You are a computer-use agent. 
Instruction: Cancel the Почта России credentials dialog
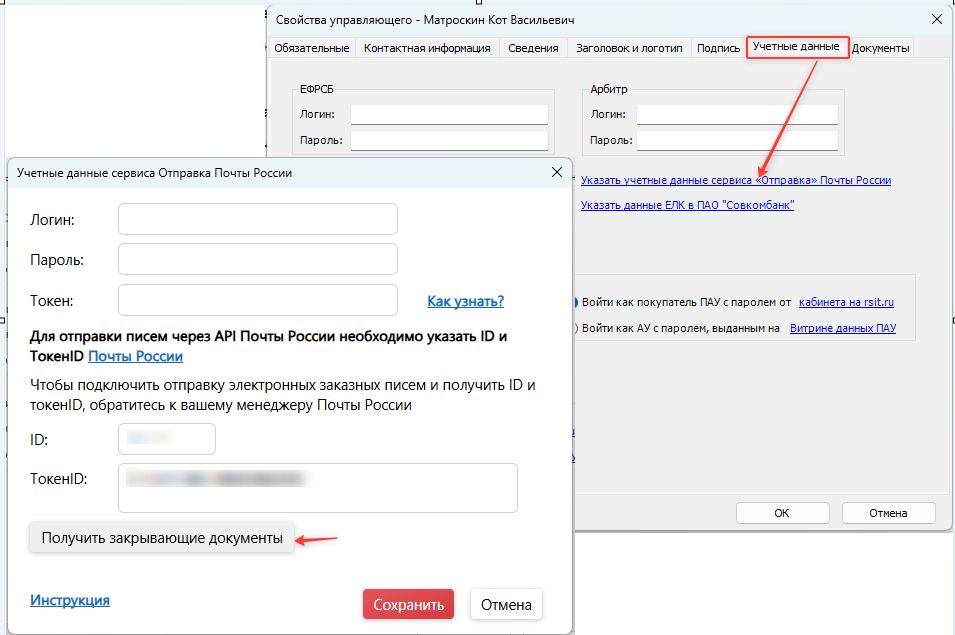click(506, 605)
